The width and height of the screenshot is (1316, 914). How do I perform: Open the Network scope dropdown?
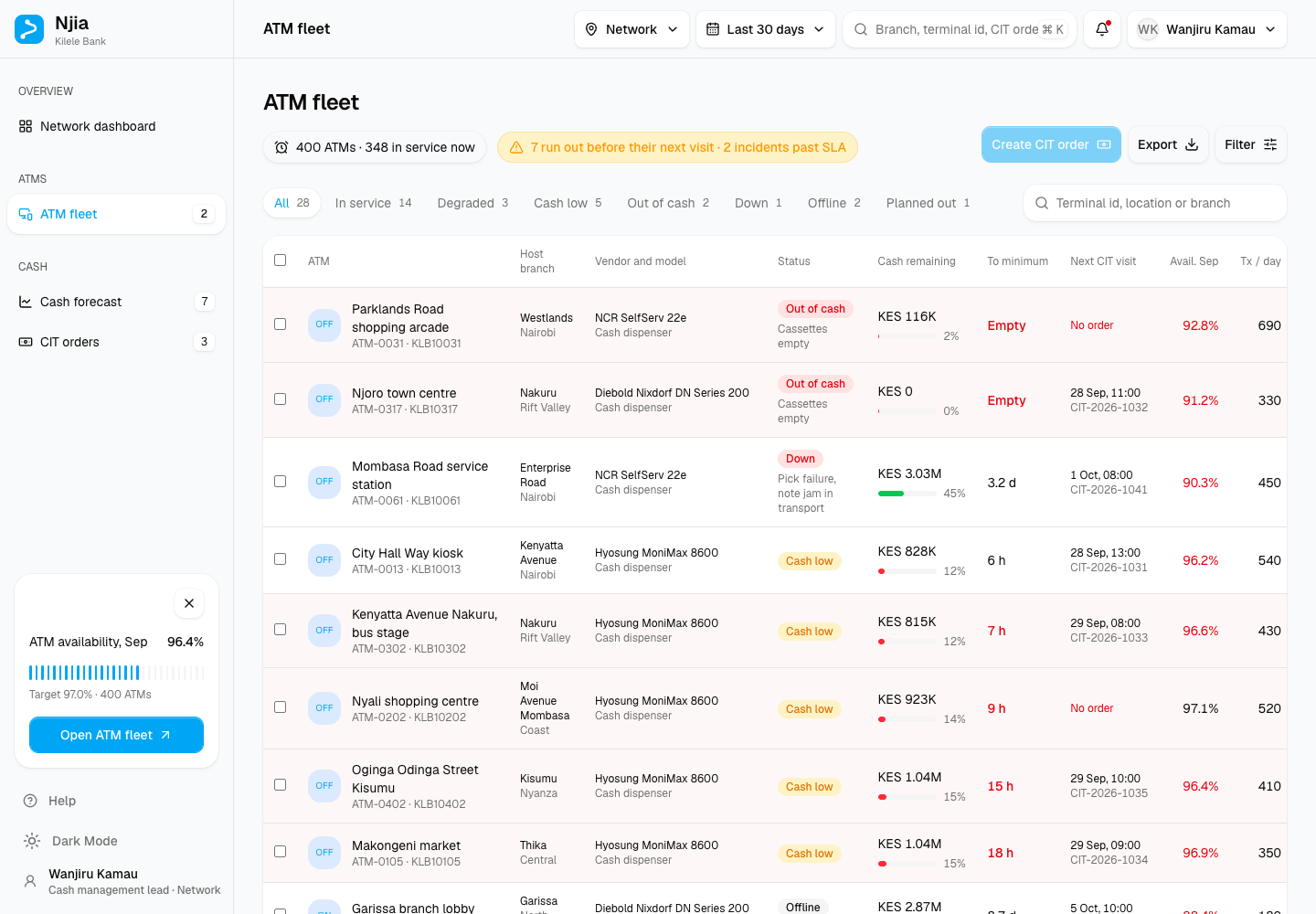click(x=631, y=29)
